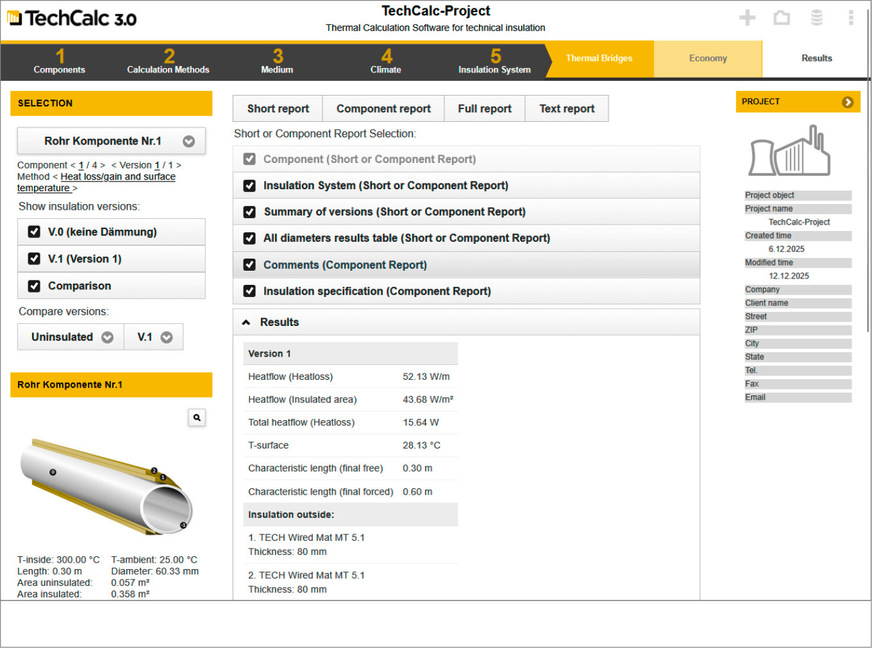This screenshot has width=872, height=648.
Task: Generate the Short report
Action: click(x=278, y=108)
